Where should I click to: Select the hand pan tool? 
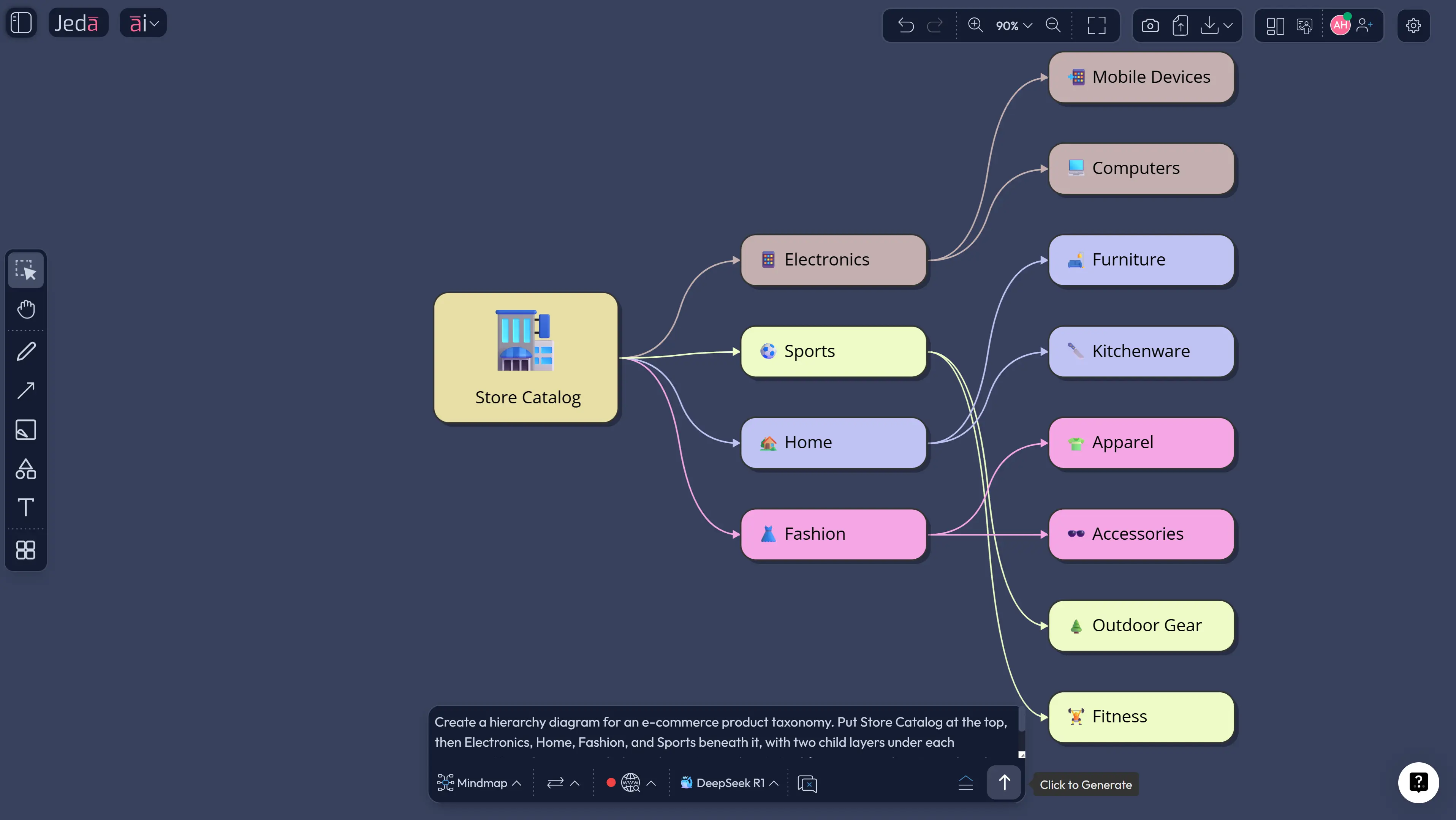[x=25, y=308]
